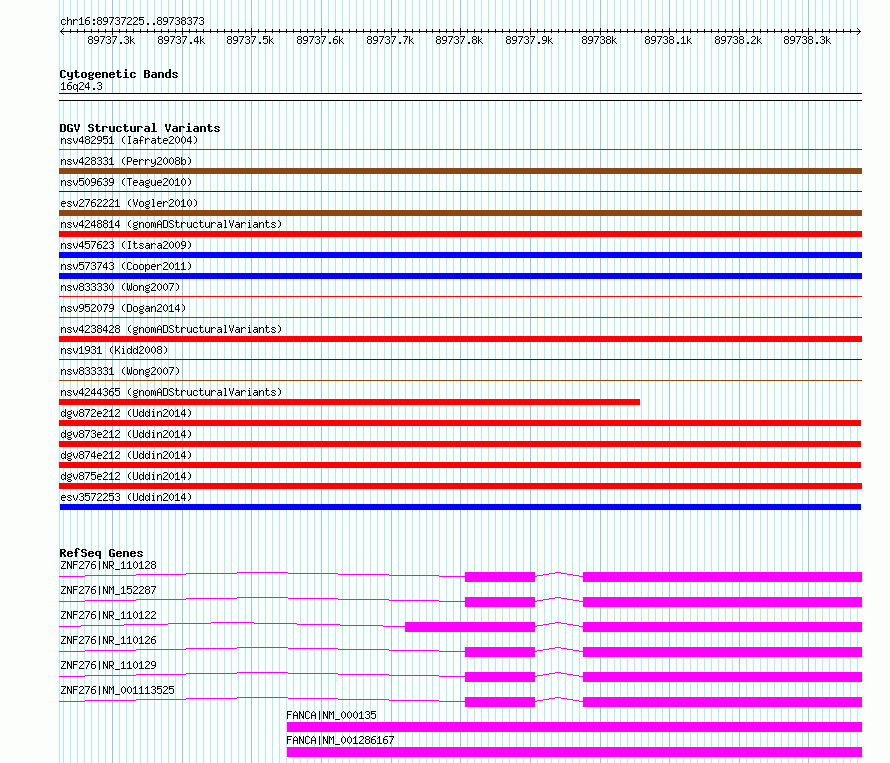Open variant nsv833330 (Wong2007)
The height and width of the screenshot is (763, 890).
click(x=120, y=287)
